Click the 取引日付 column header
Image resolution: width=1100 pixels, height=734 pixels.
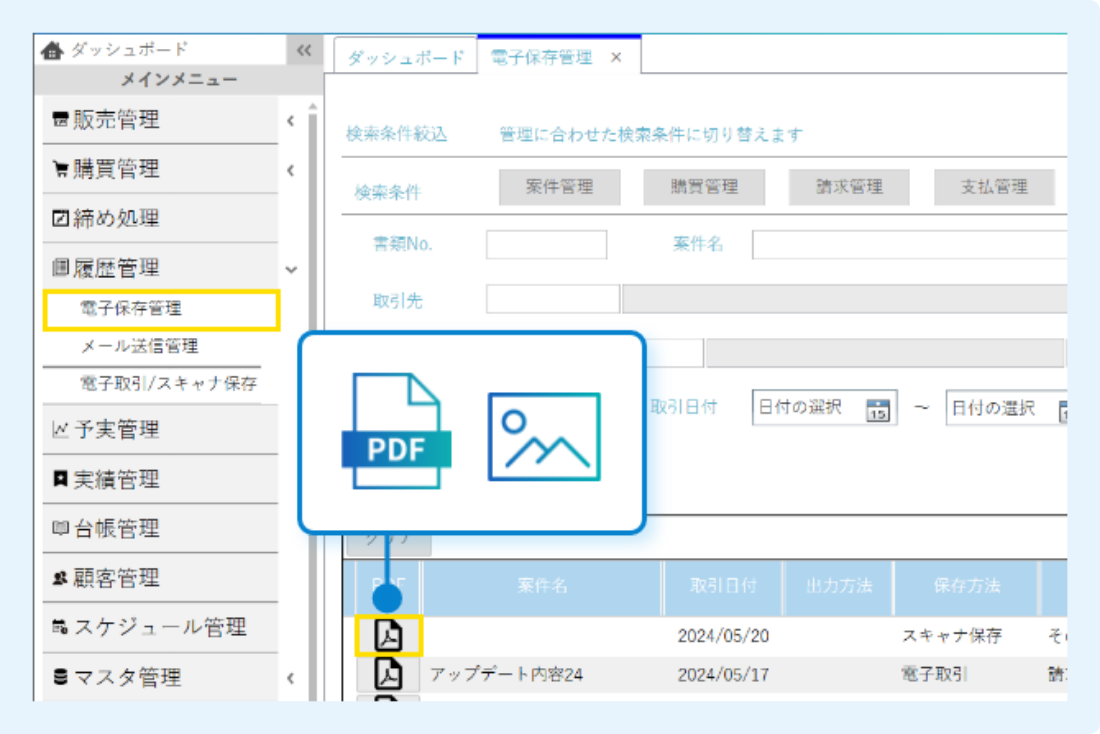(x=723, y=586)
